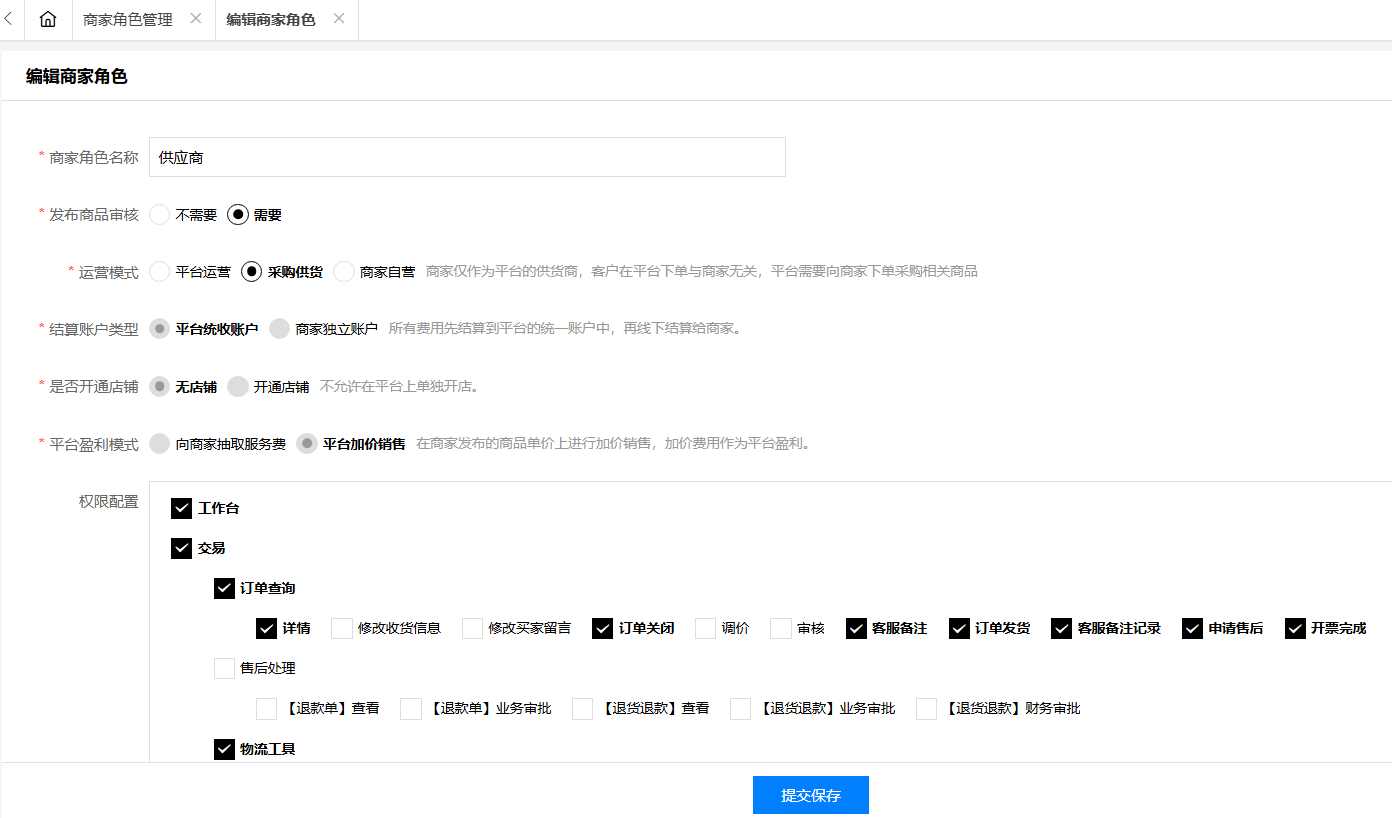Open the home tab icon
This screenshot has height=818, width=1392.
pyautogui.click(x=48, y=20)
